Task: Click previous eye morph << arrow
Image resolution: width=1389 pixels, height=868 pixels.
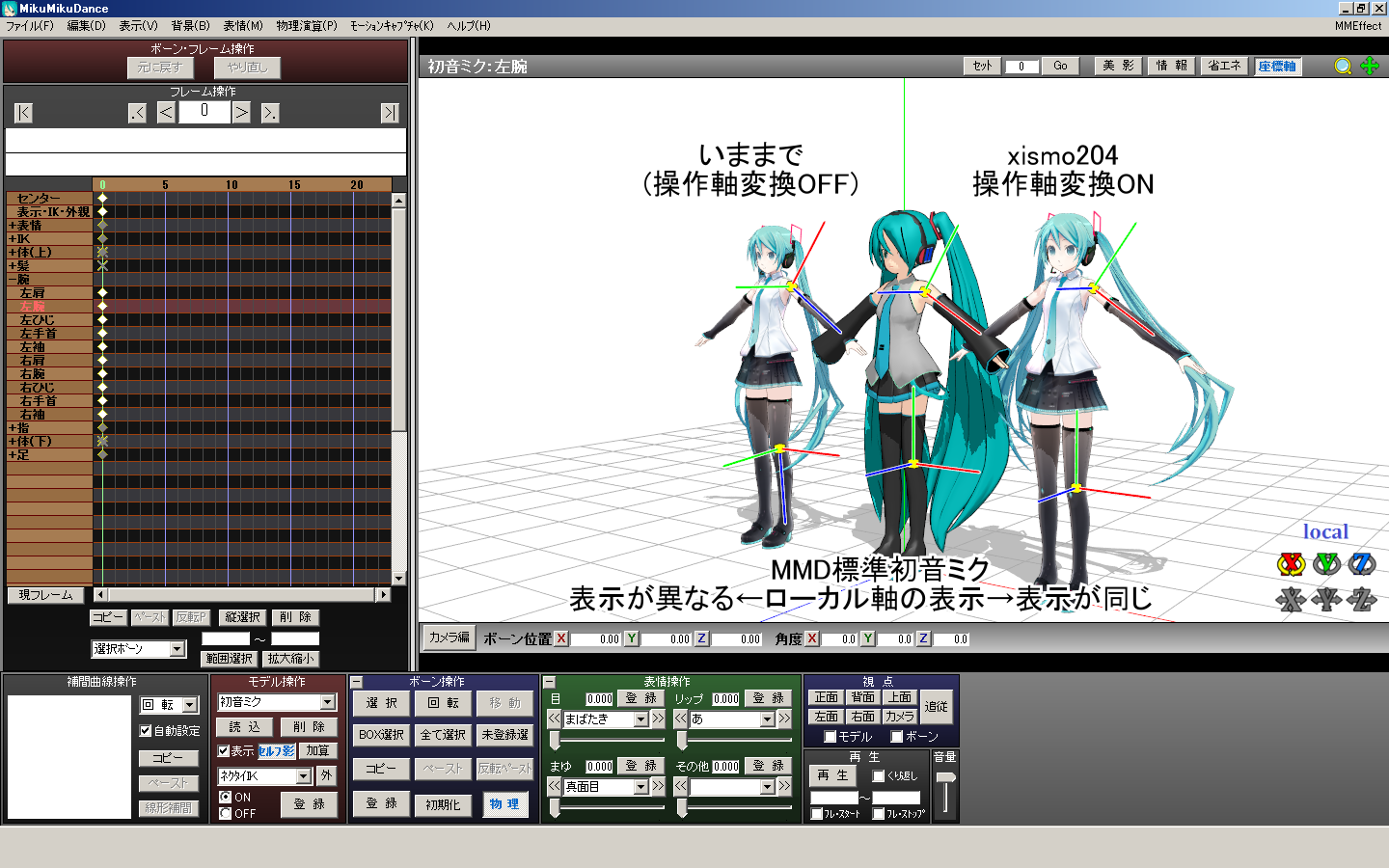Action: pos(555,719)
